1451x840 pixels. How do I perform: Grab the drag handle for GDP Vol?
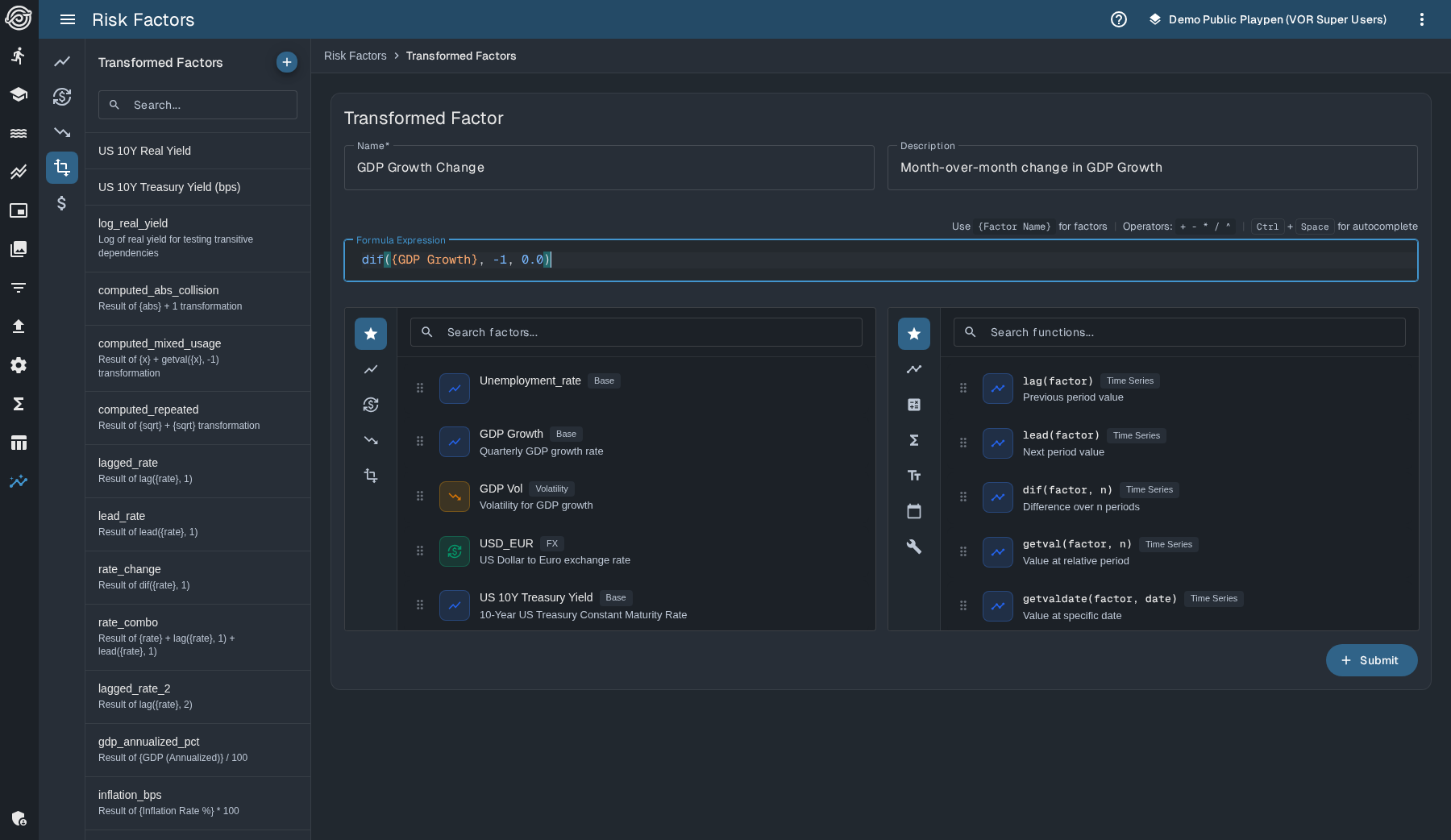[420, 497]
